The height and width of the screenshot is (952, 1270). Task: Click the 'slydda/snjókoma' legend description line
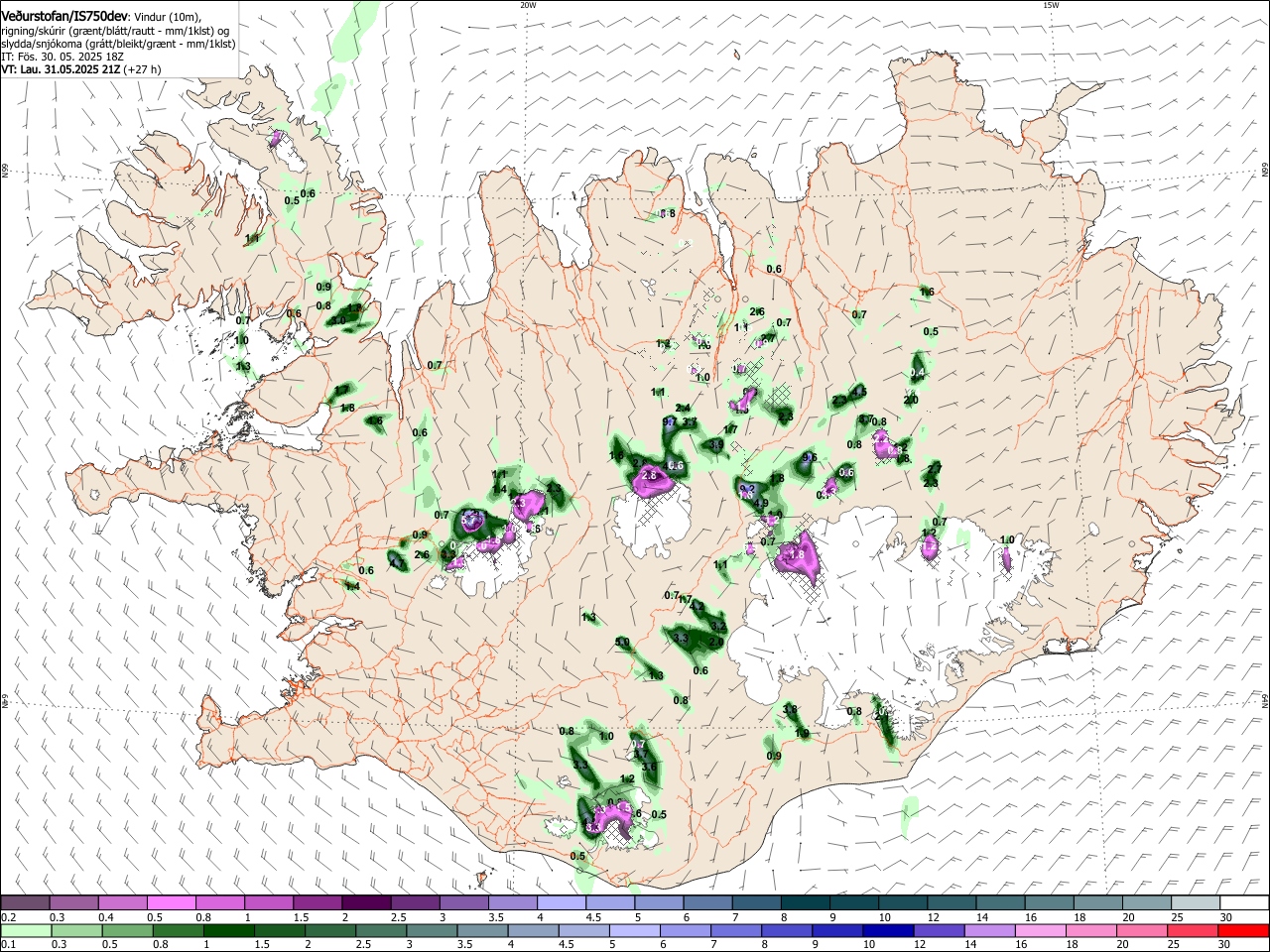click(x=118, y=44)
